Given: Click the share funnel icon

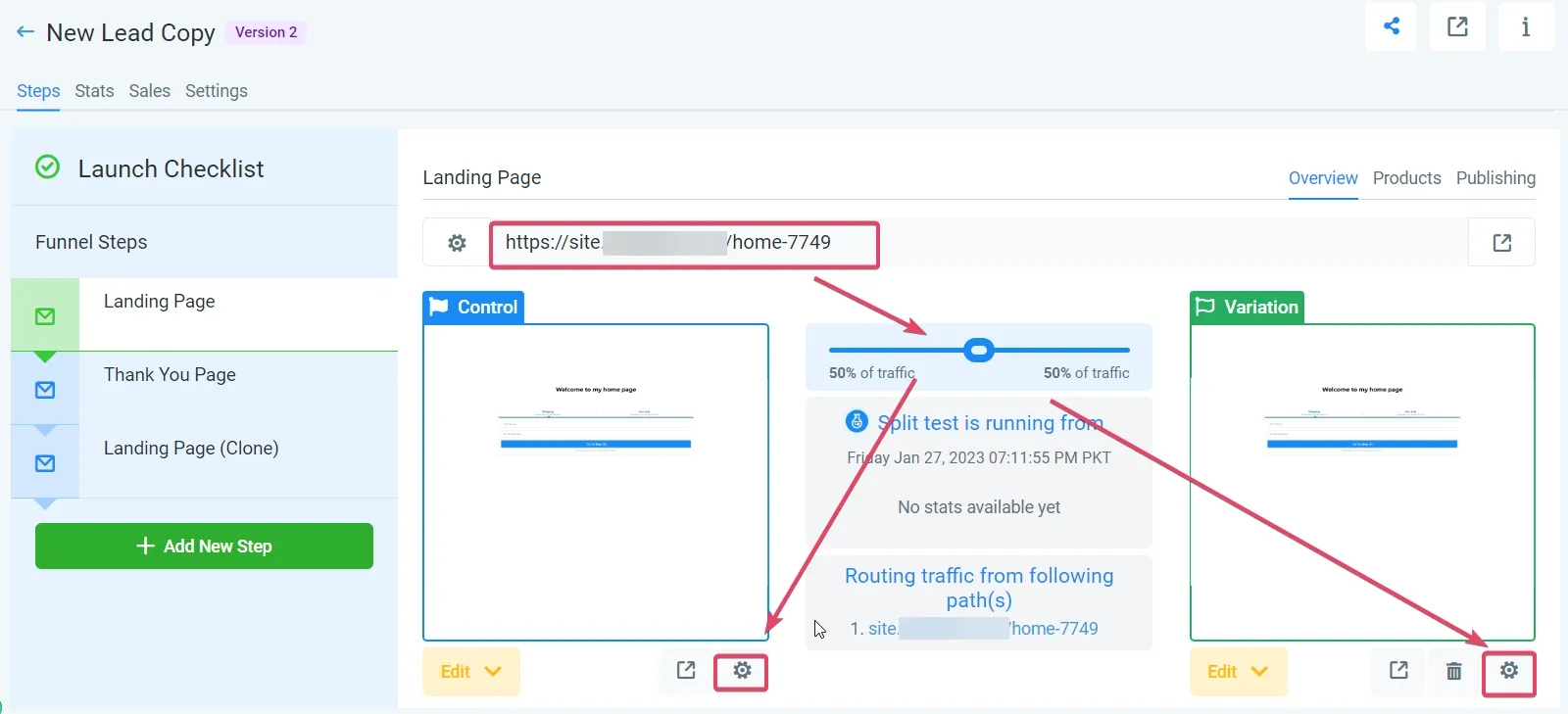Looking at the screenshot, I should coord(1391,26).
